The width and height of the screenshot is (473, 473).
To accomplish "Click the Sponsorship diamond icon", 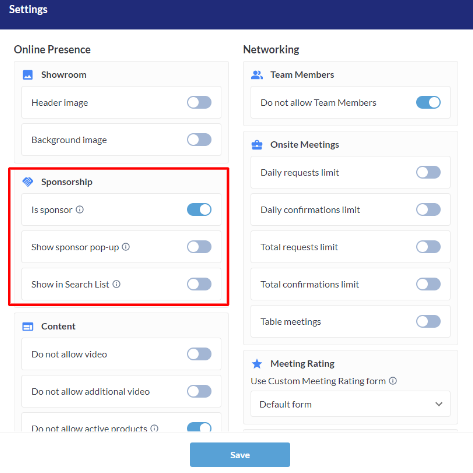I will pos(28,182).
